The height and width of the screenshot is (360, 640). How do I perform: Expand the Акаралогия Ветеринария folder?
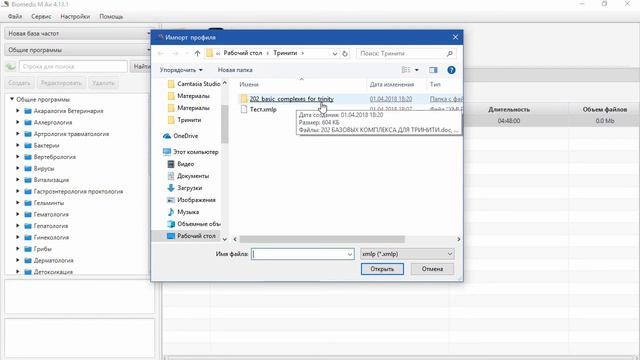(x=18, y=111)
